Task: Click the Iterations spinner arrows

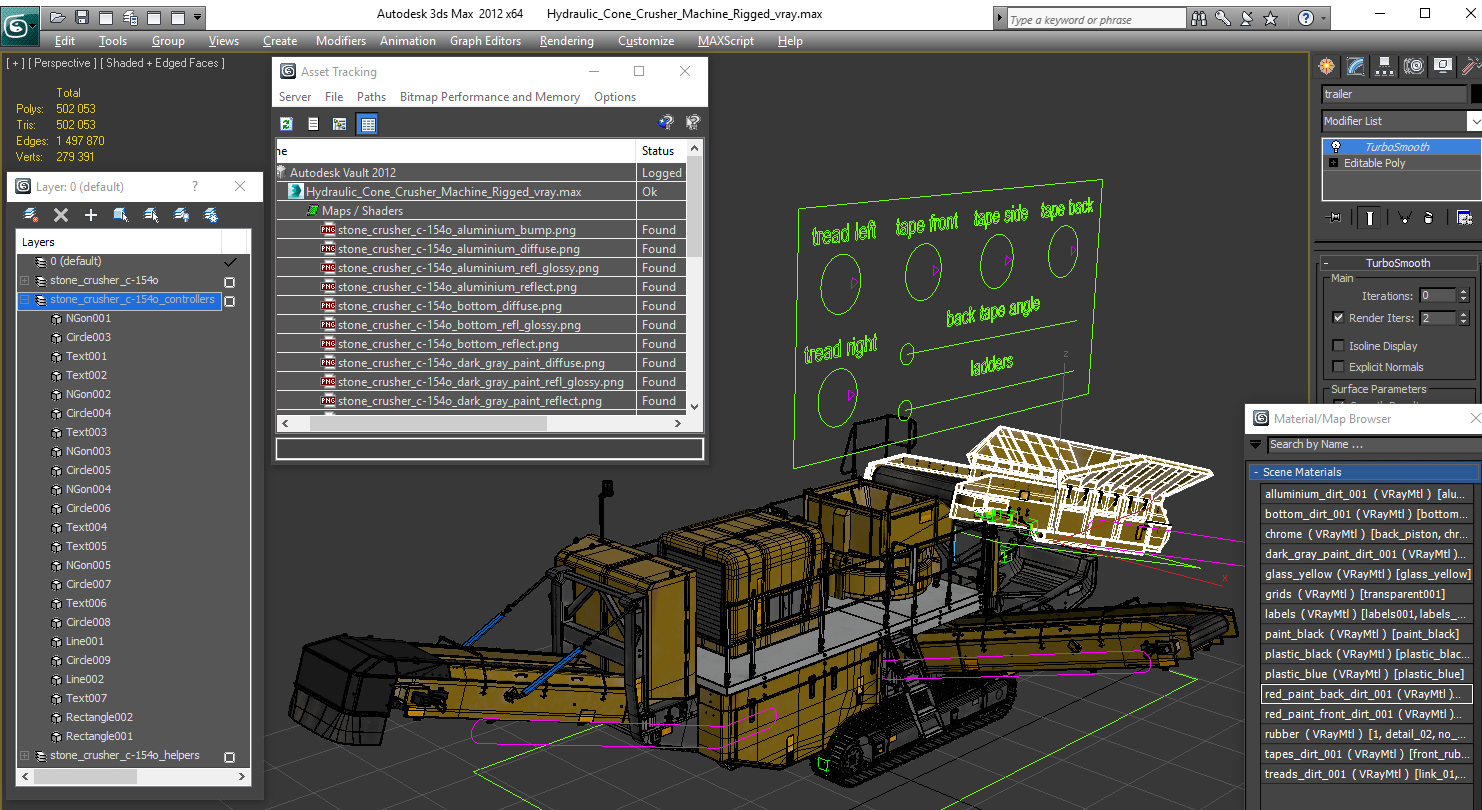Action: (1464, 296)
